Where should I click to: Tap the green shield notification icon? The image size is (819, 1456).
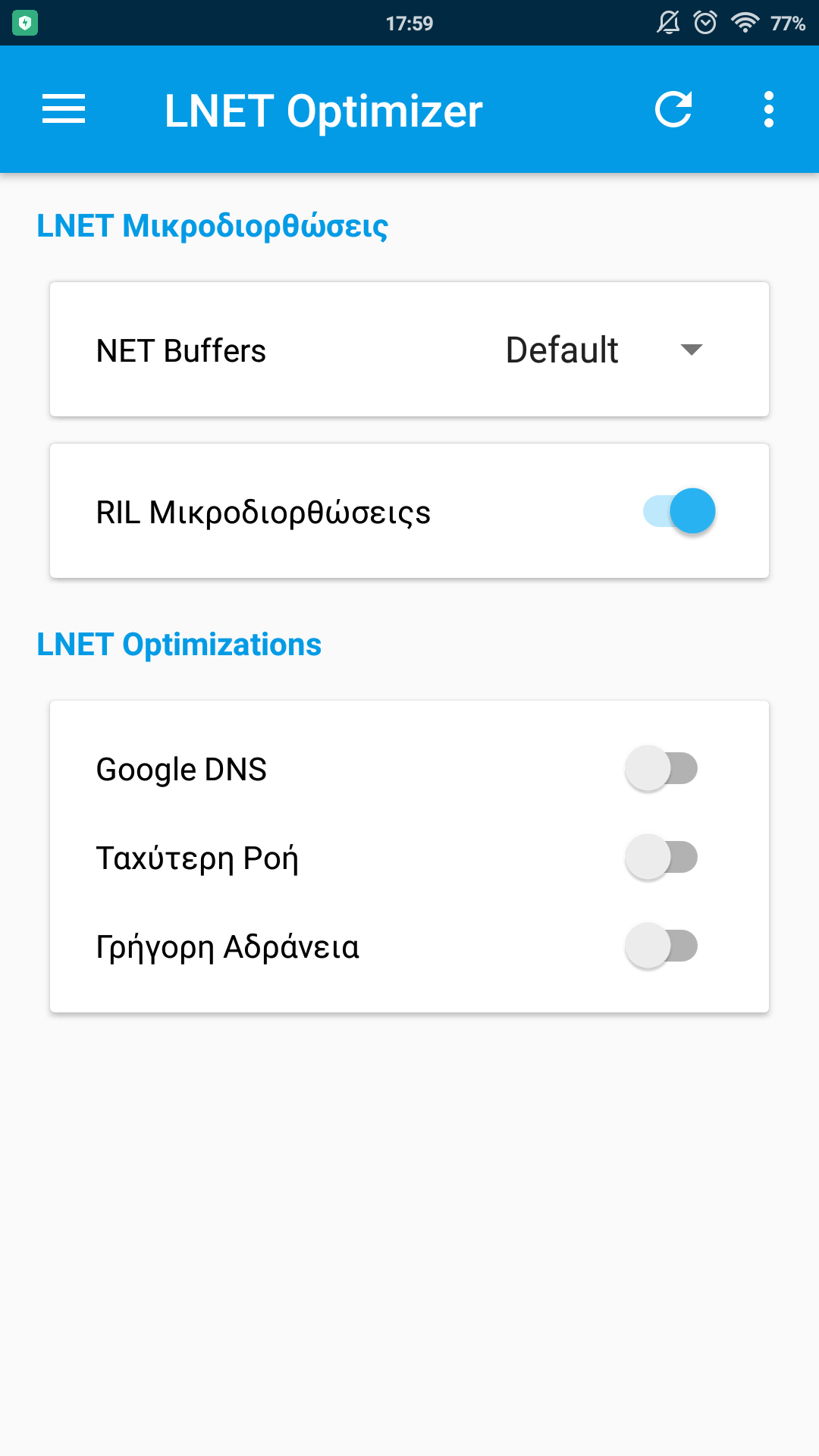tap(25, 24)
